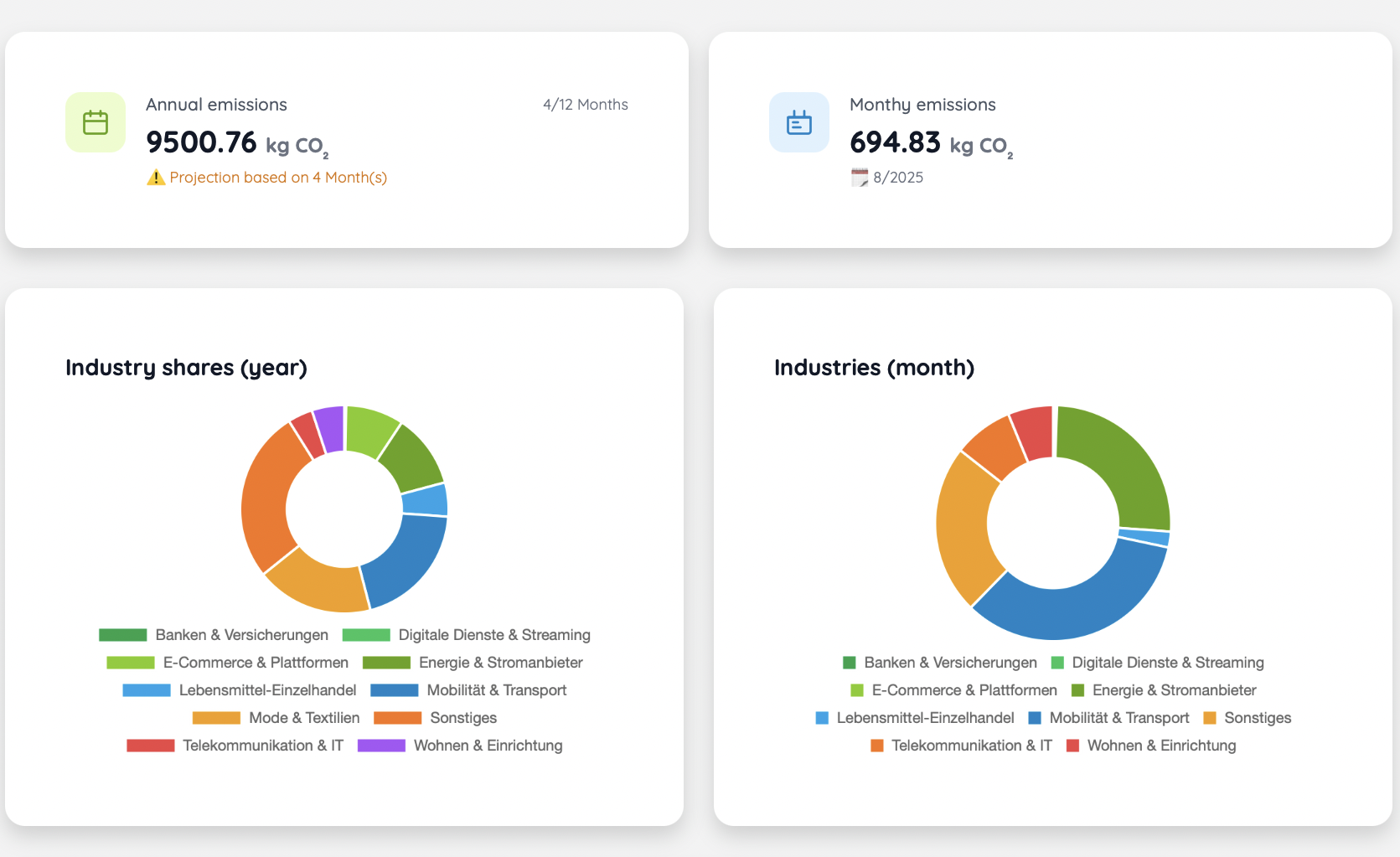
Task: Select the dark green Energie segment in month donut
Action: pyautogui.click(x=1123, y=461)
